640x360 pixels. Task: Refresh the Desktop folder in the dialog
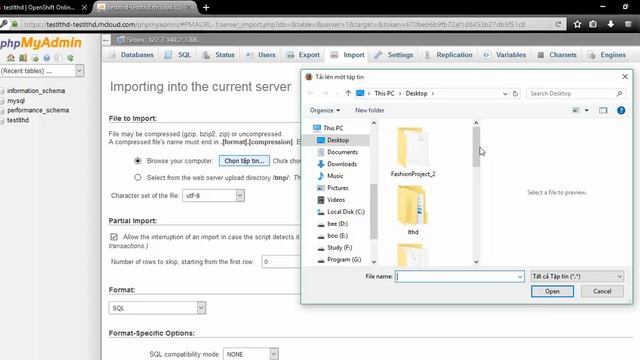(x=516, y=93)
